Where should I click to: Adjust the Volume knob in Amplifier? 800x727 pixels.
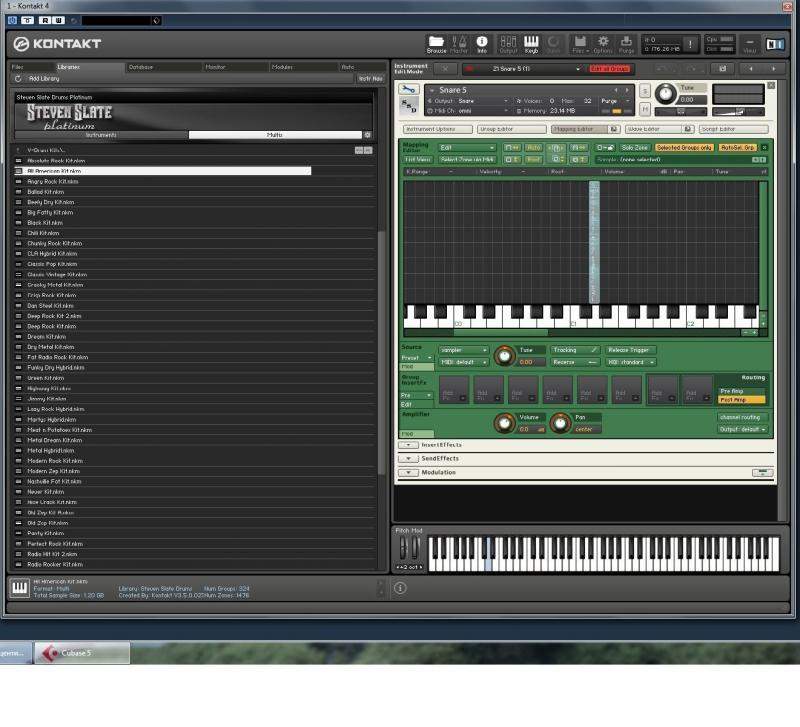[503, 423]
